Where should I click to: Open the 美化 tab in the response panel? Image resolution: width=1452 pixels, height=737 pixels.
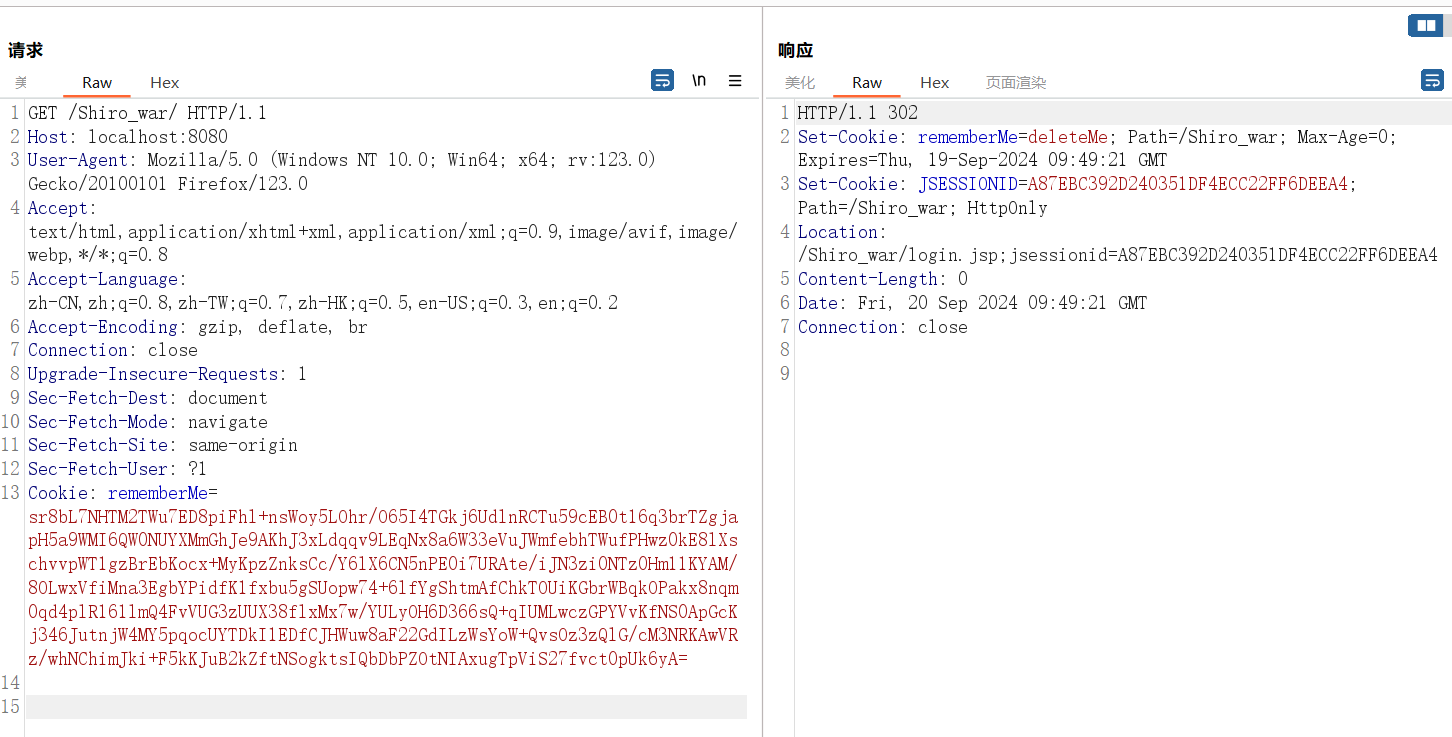pos(800,83)
